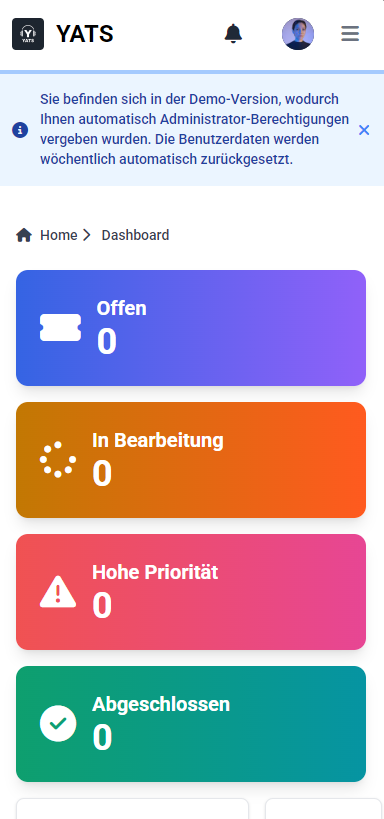Click the warning triangle icon
384x819 pixels.
(x=58, y=592)
